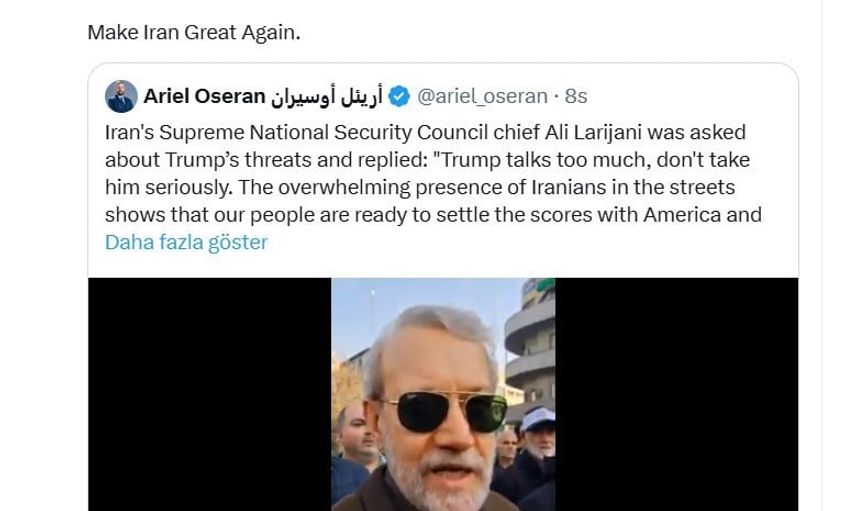
Task: Click Ariel Oseran's profile avatar
Action: (121, 96)
